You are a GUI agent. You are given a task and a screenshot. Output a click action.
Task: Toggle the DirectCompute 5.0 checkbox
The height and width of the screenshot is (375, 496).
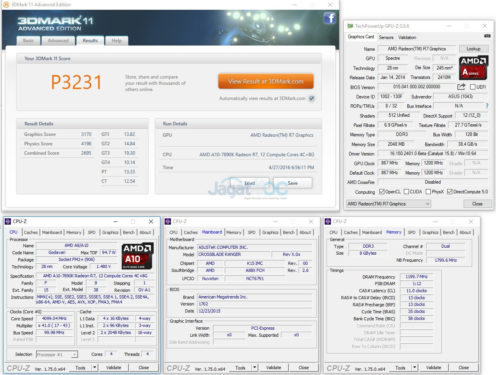[x=450, y=192]
